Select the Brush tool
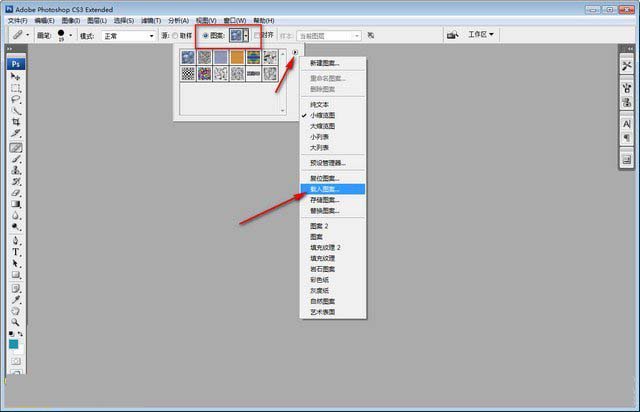Screen dimensions: 640x412 16,159
